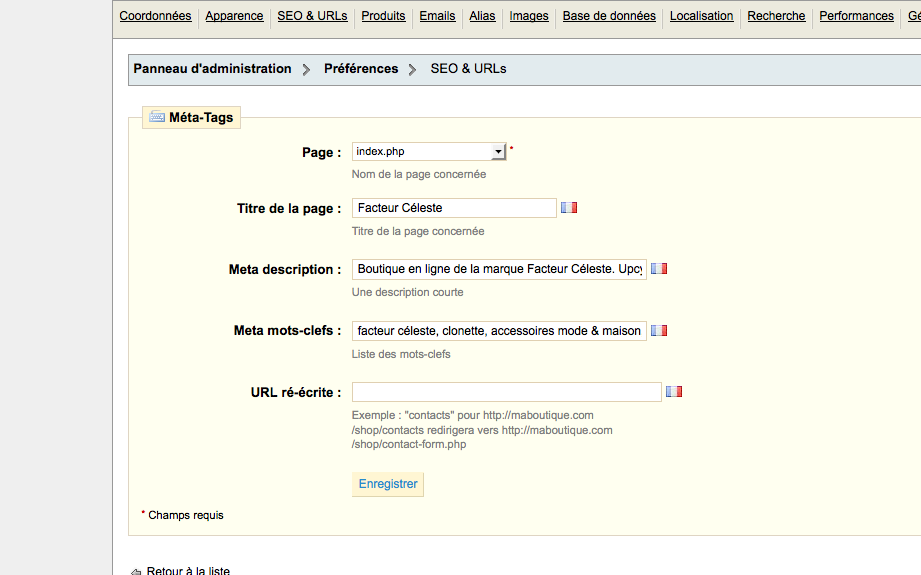Image resolution: width=921 pixels, height=575 pixels.
Task: Focus the Meta description input field
Action: (x=499, y=269)
